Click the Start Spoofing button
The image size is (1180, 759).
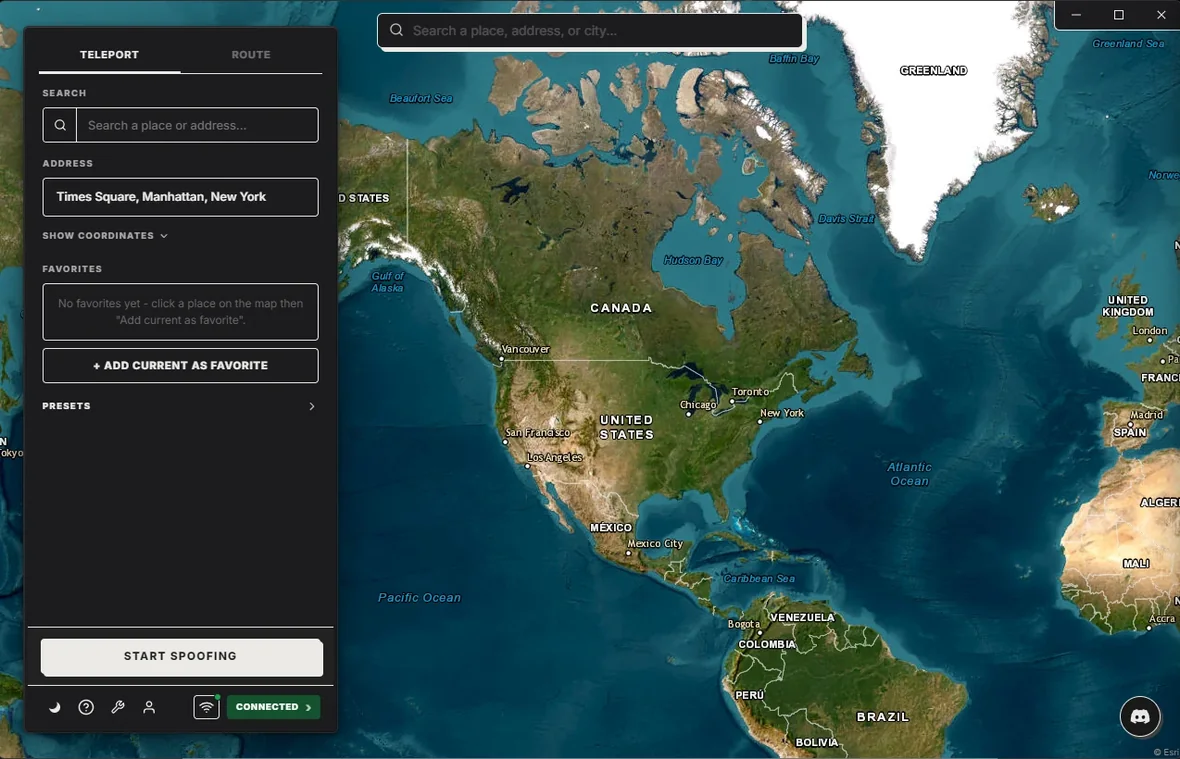point(181,657)
